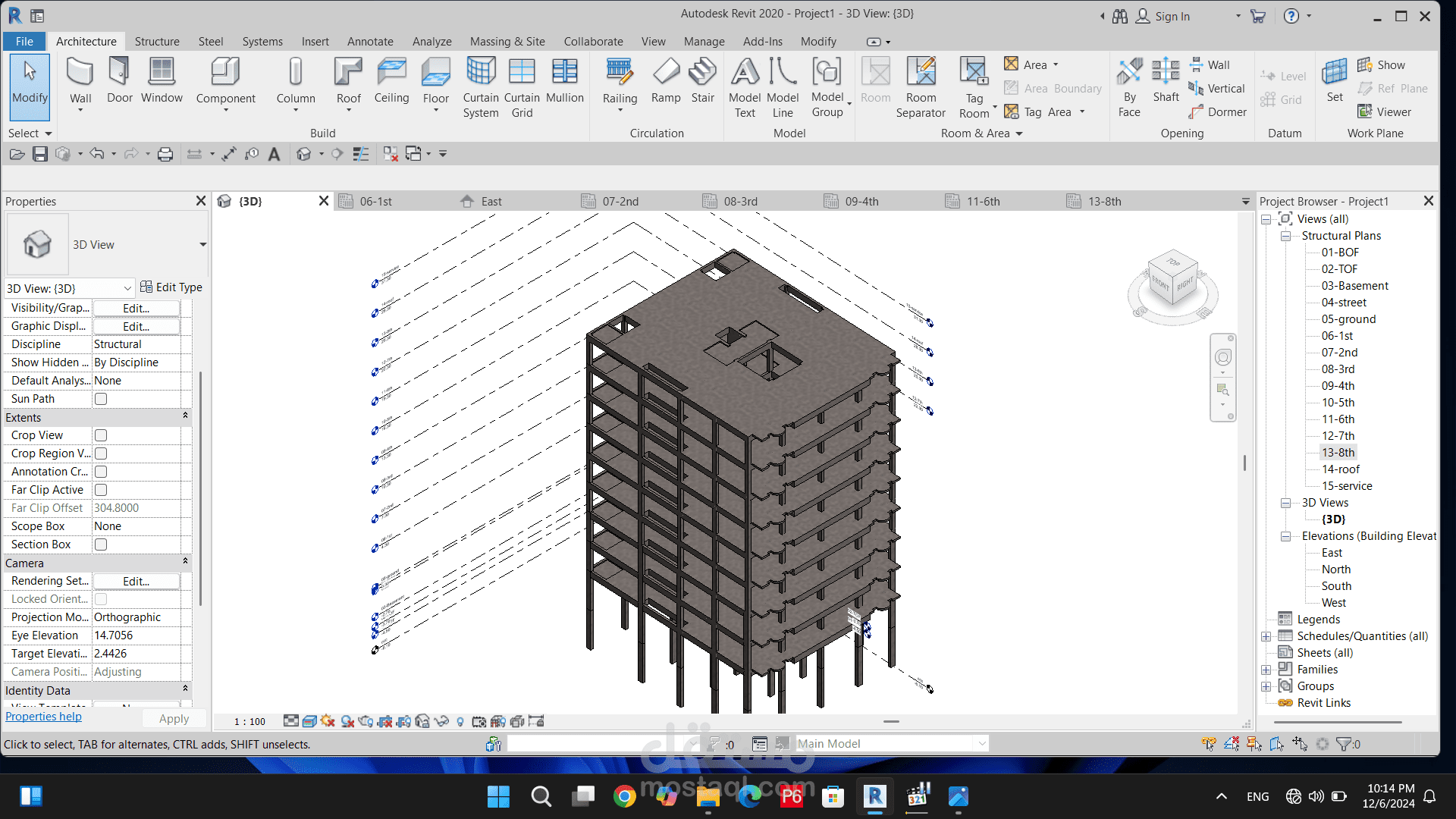Open the 07-2nd view tab
This screenshot has width=1456, height=819.
coord(620,201)
